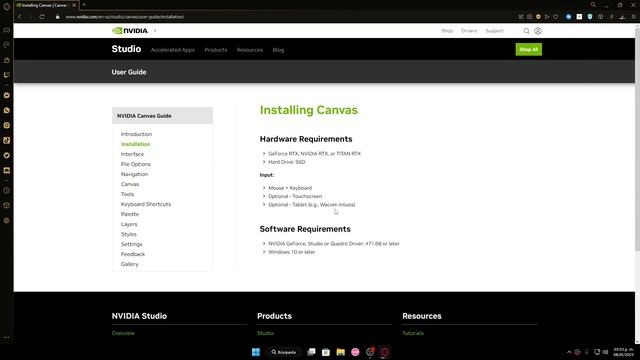Screen dimensions: 640x360
Task: Open the NVIDIA account profile icon
Action: (x=538, y=31)
